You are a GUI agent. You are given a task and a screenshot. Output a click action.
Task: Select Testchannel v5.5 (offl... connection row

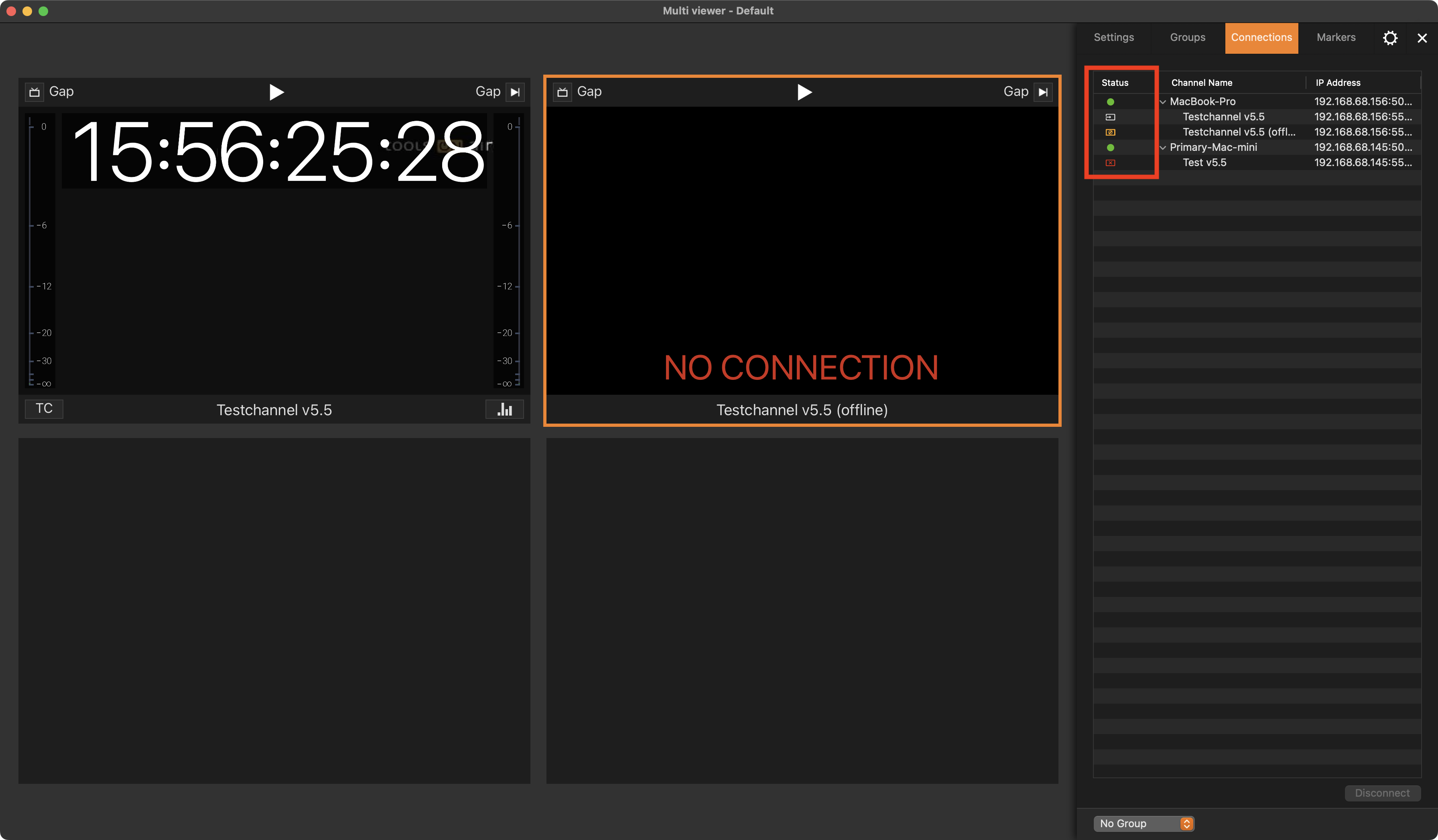point(1257,132)
